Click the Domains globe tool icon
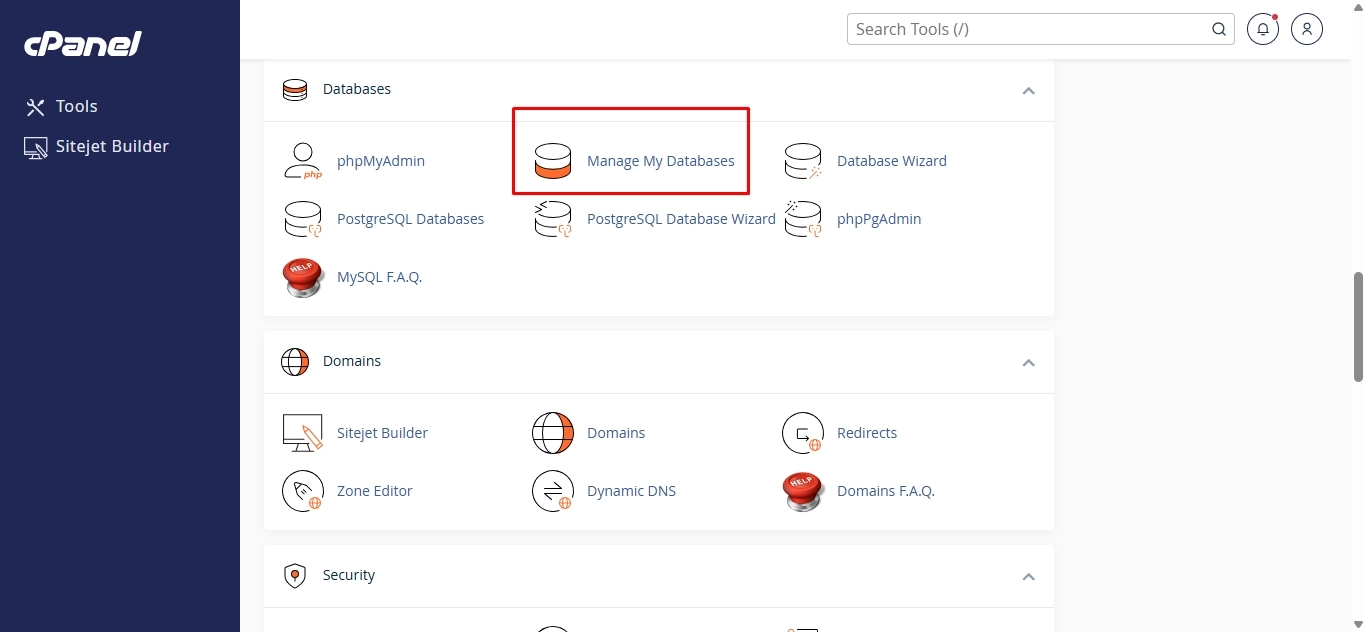Viewport: 1365px width, 632px height. click(x=553, y=433)
